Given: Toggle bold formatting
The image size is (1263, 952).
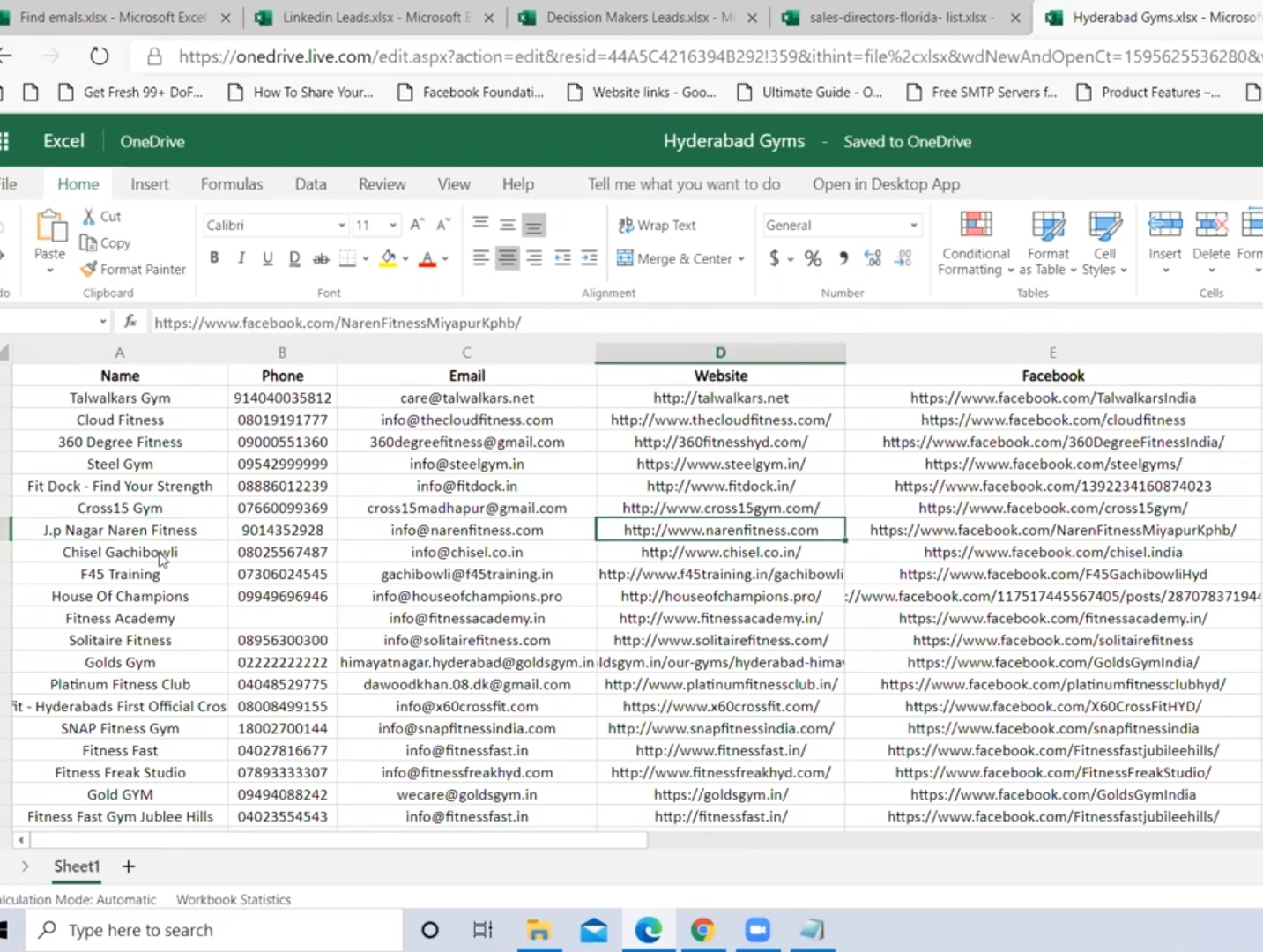Looking at the screenshot, I should pyautogui.click(x=213, y=257).
